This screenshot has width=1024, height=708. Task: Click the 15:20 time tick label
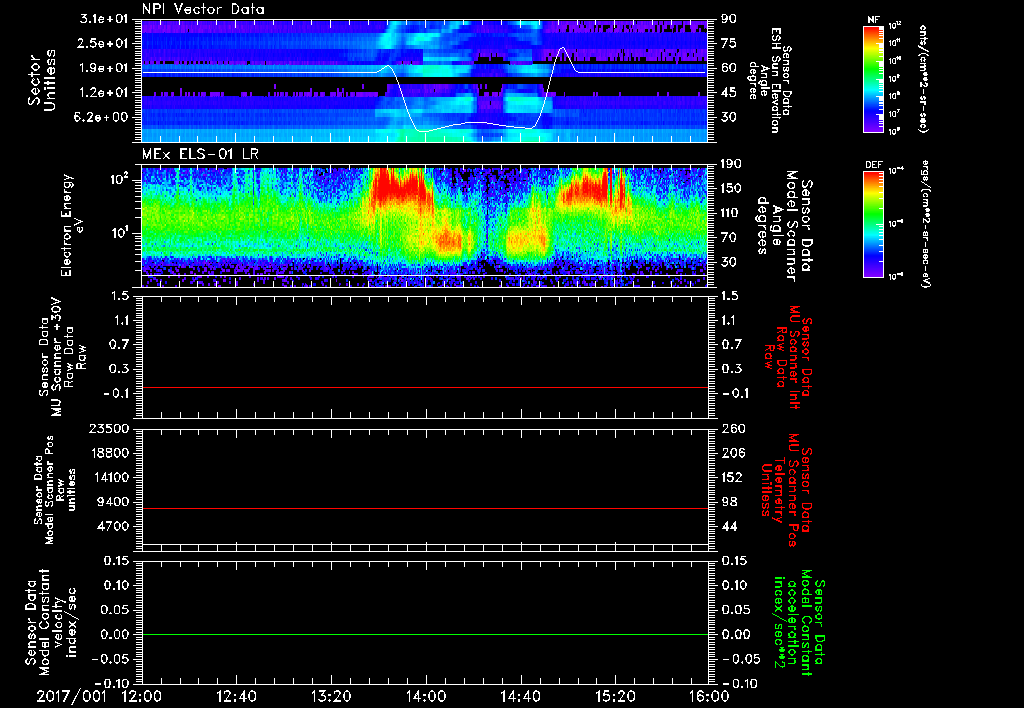(x=615, y=696)
